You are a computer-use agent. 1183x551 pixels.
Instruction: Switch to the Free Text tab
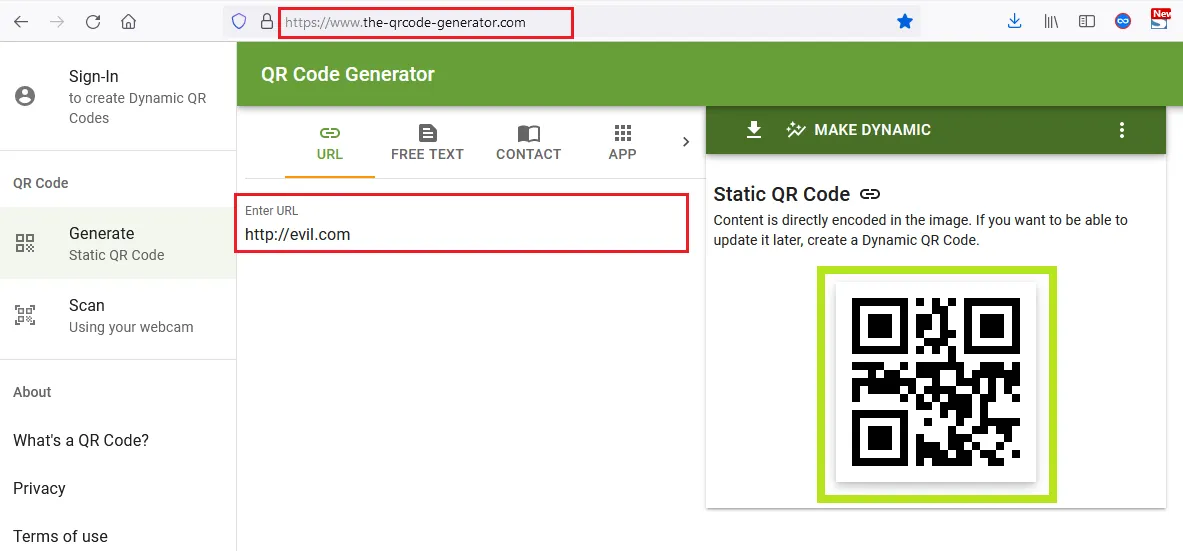(427, 143)
